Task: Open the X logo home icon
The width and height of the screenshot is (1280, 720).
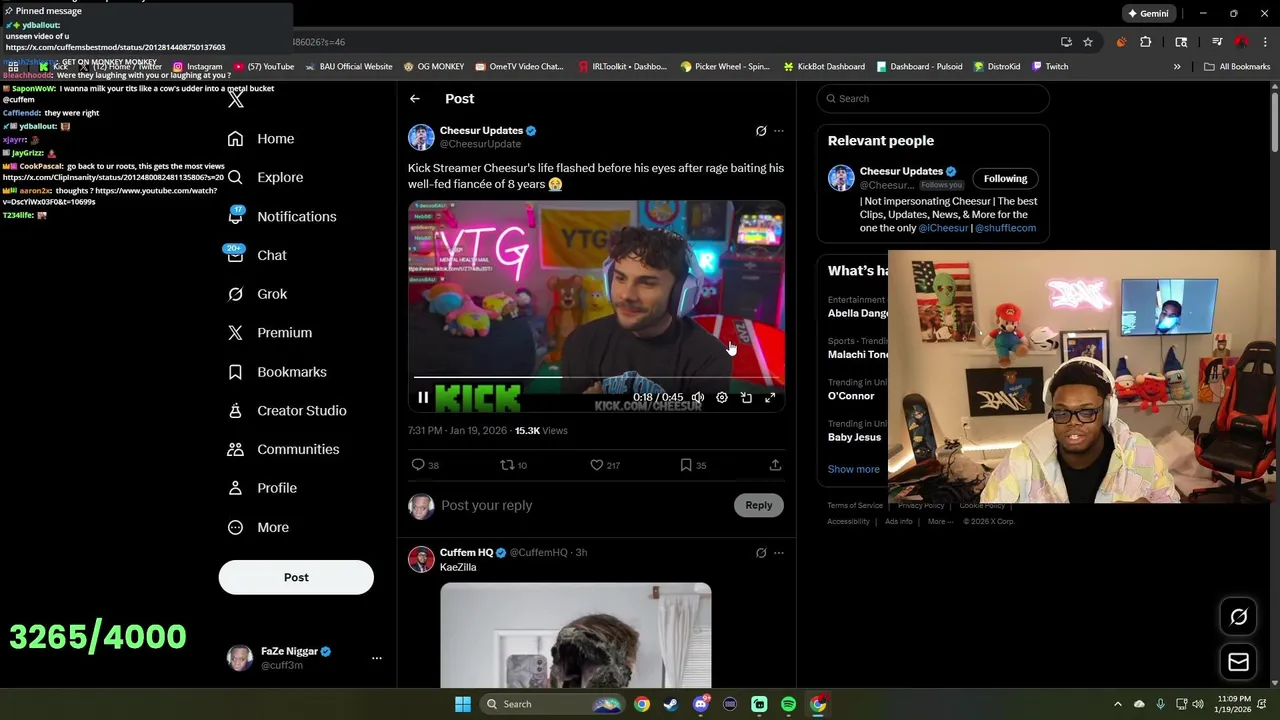Action: 236,99
